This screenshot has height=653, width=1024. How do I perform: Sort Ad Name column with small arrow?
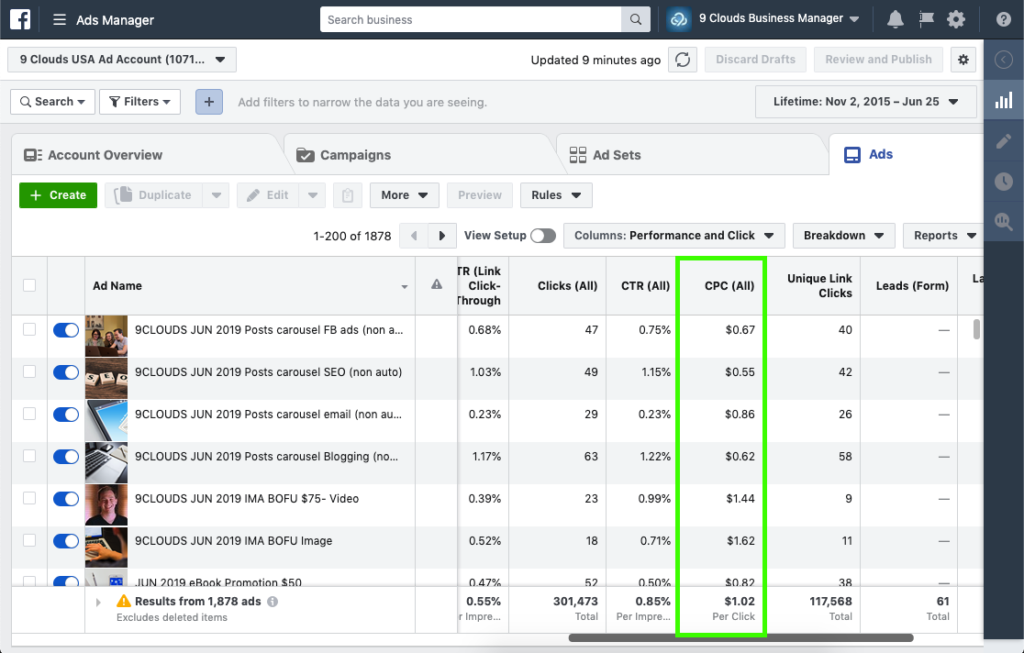(x=404, y=287)
